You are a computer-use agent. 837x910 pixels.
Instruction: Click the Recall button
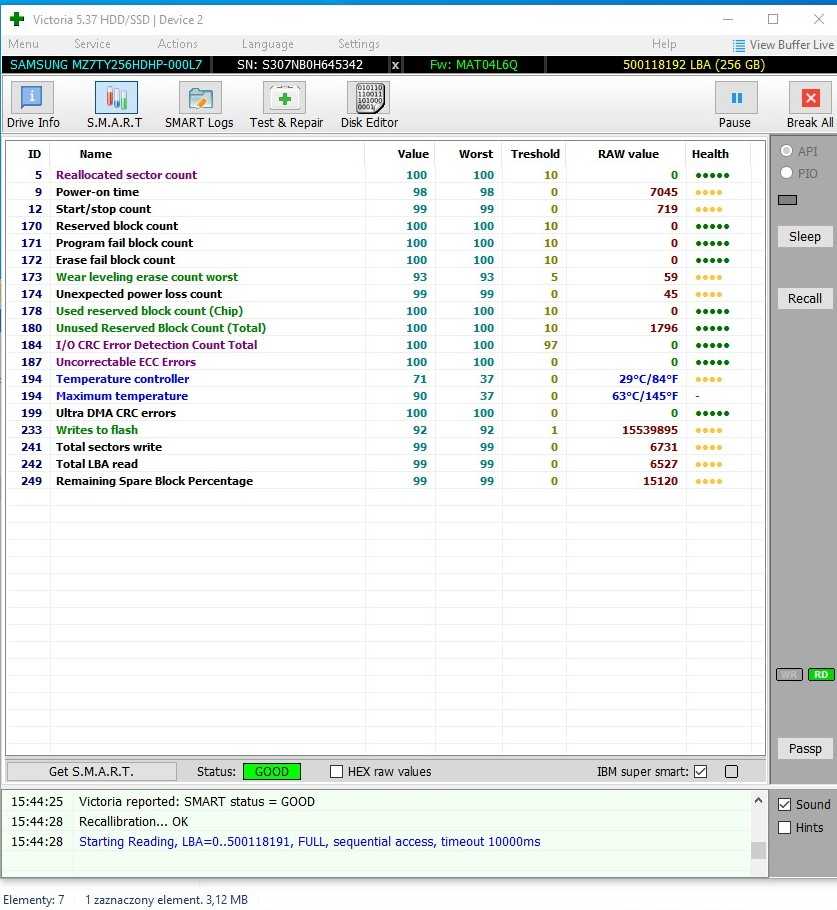(805, 298)
